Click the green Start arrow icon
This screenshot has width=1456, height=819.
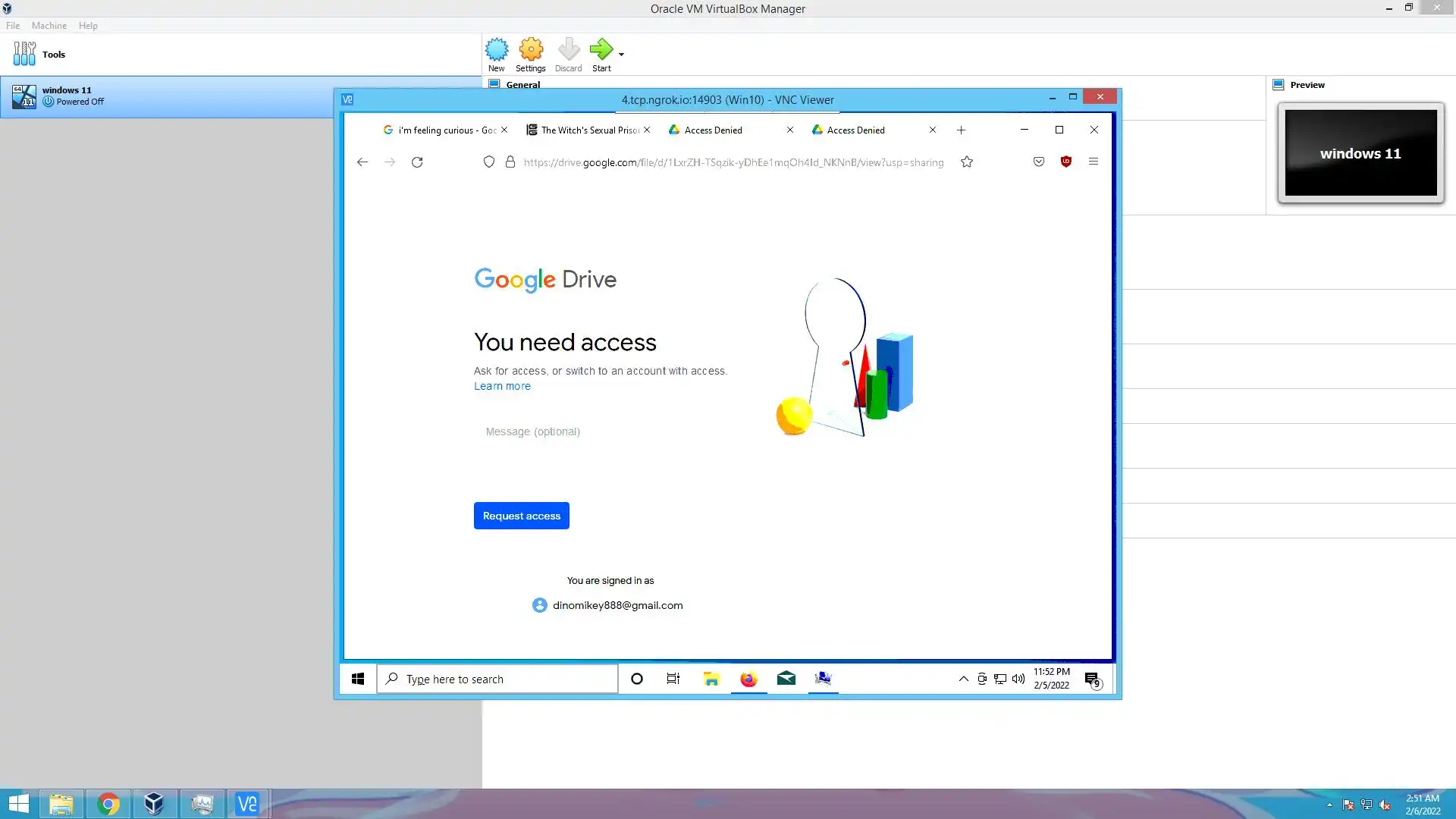[x=601, y=50]
